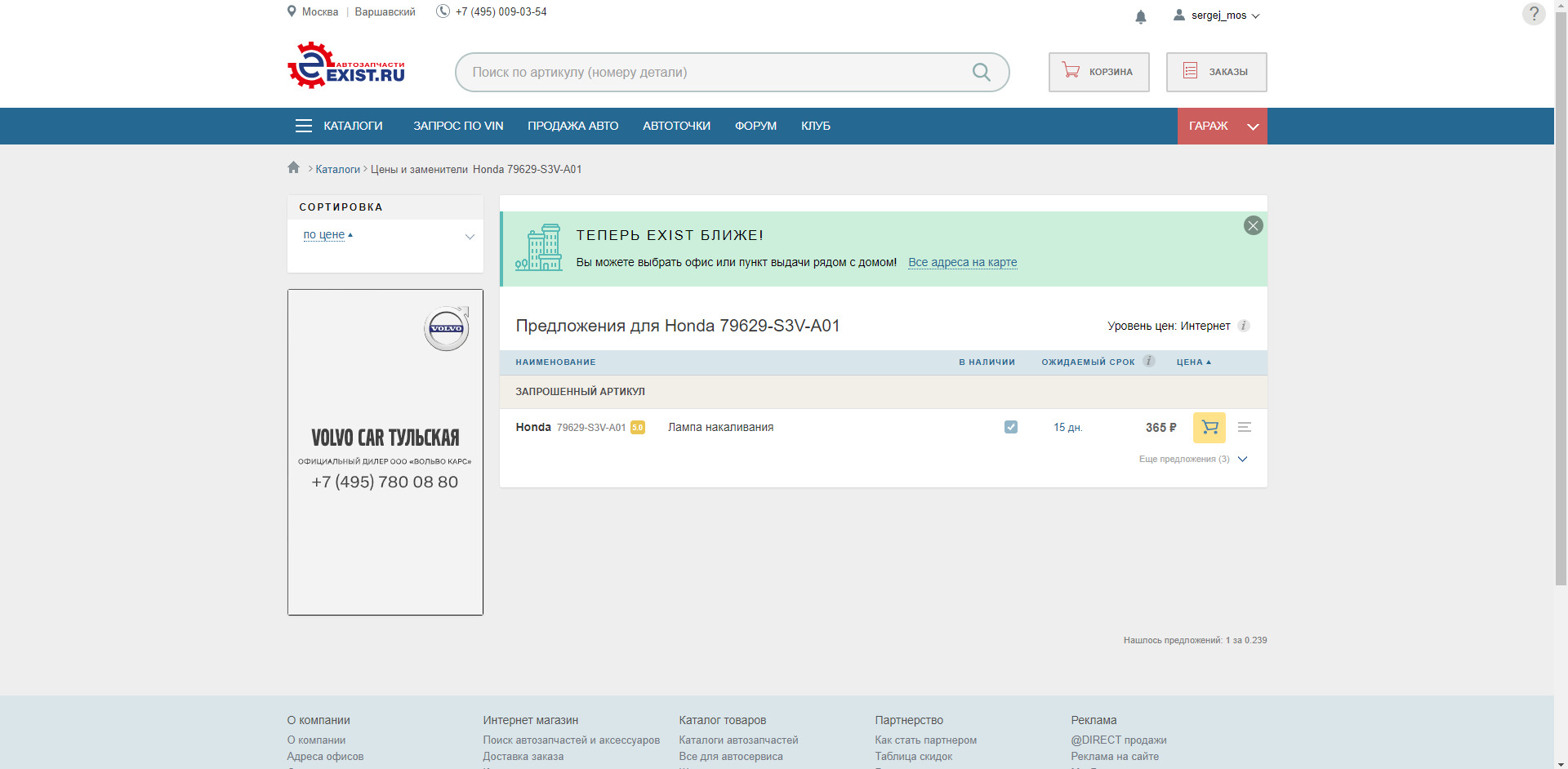This screenshot has width=1568, height=769.
Task: Click the phone clock icon
Action: tap(443, 11)
